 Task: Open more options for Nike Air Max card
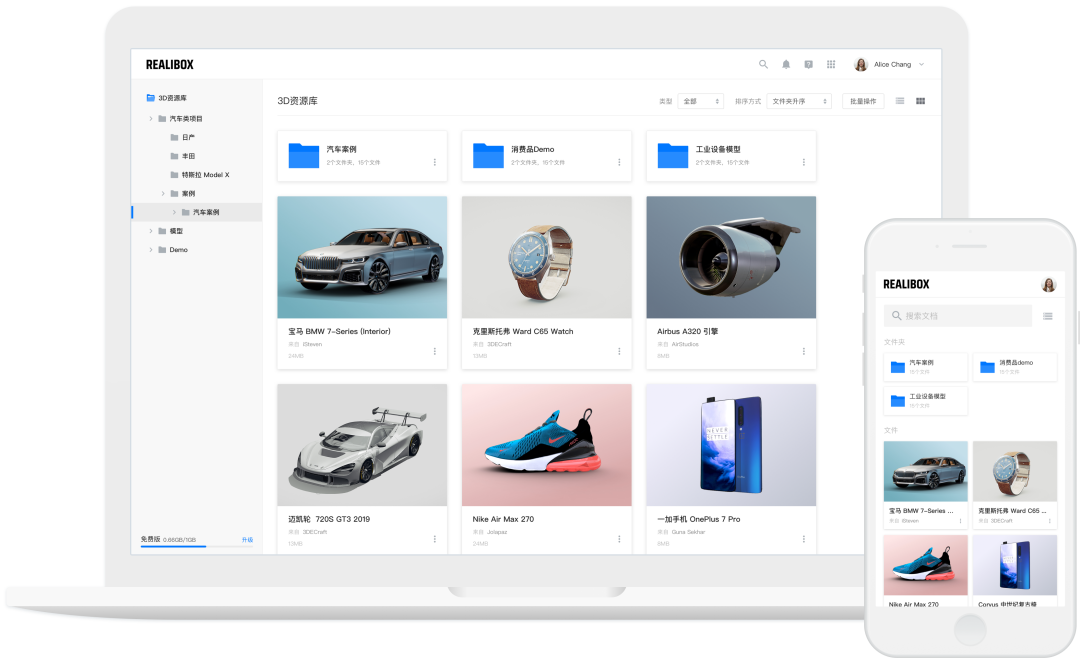(x=619, y=539)
